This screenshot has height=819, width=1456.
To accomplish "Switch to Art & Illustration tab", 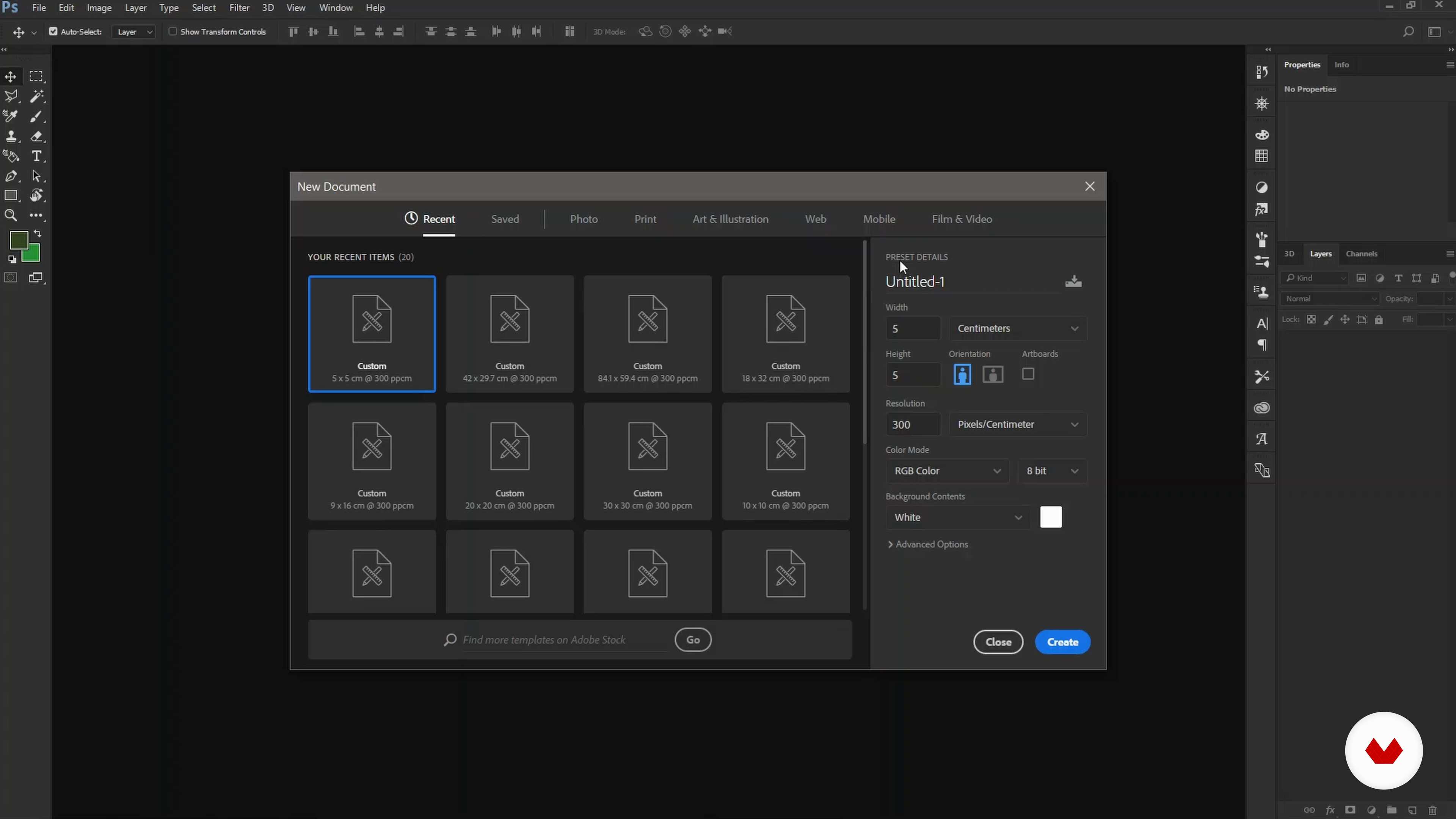I will pos(730,219).
